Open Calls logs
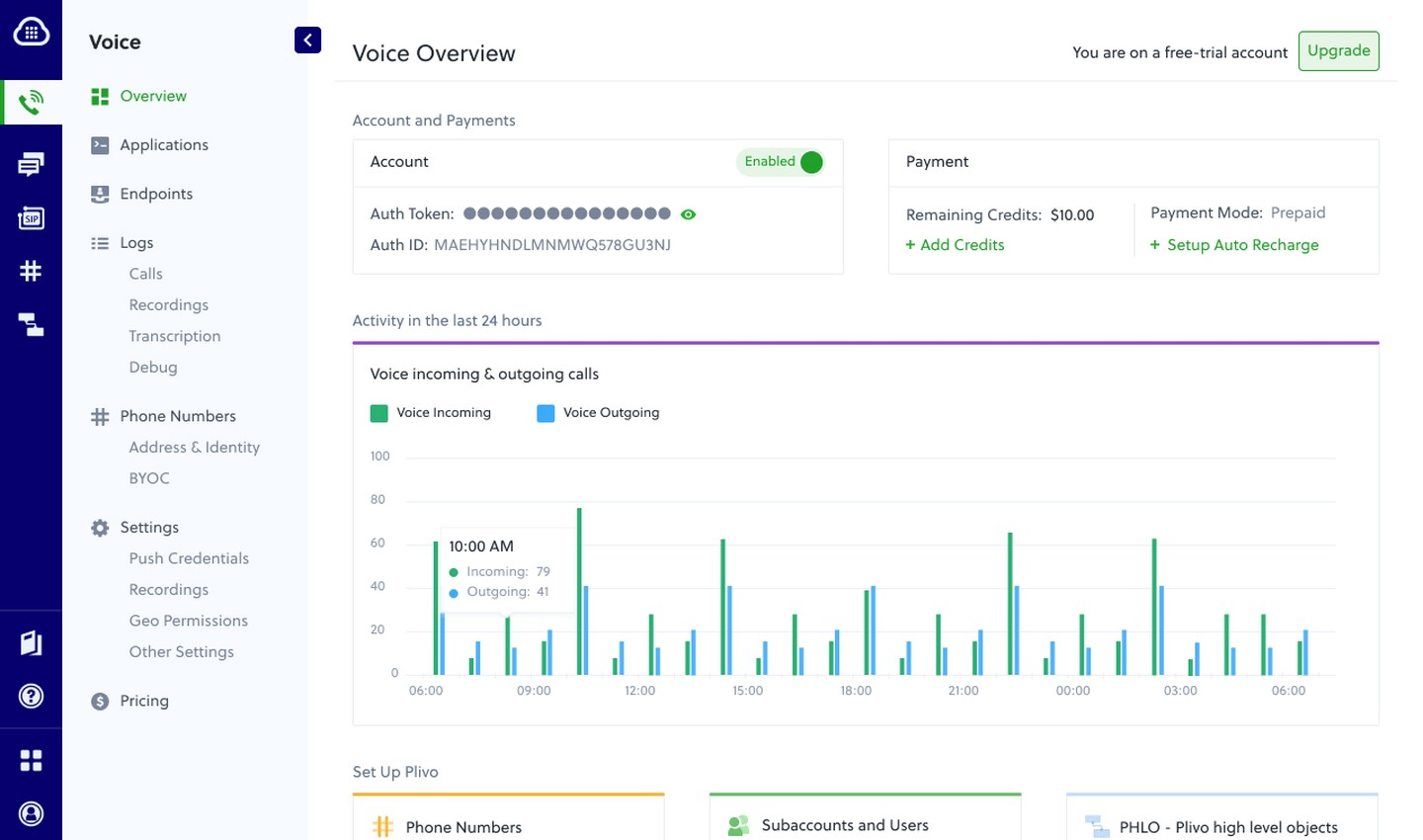The height and width of the screenshot is (840, 1423). (145, 274)
